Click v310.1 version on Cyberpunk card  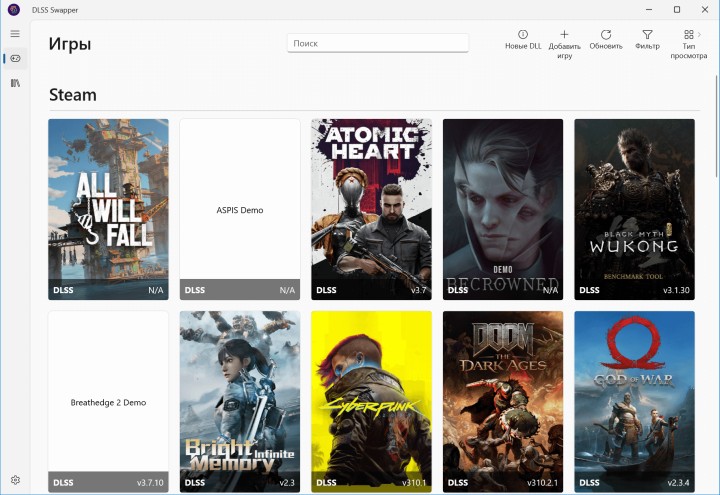414,483
